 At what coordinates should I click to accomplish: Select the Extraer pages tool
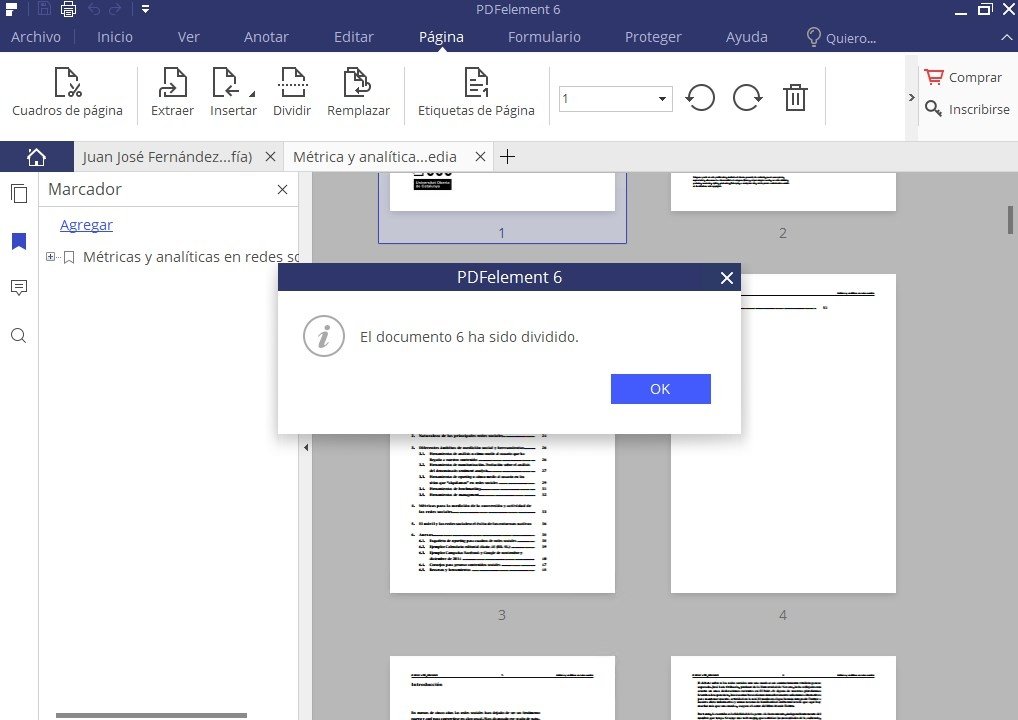tap(172, 93)
